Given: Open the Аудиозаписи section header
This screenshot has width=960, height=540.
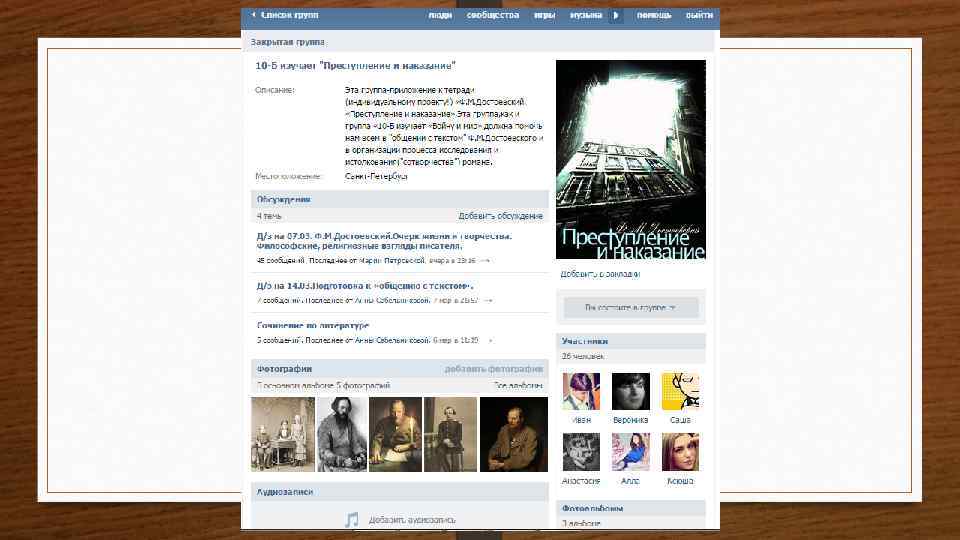Looking at the screenshot, I should click(x=400, y=492).
